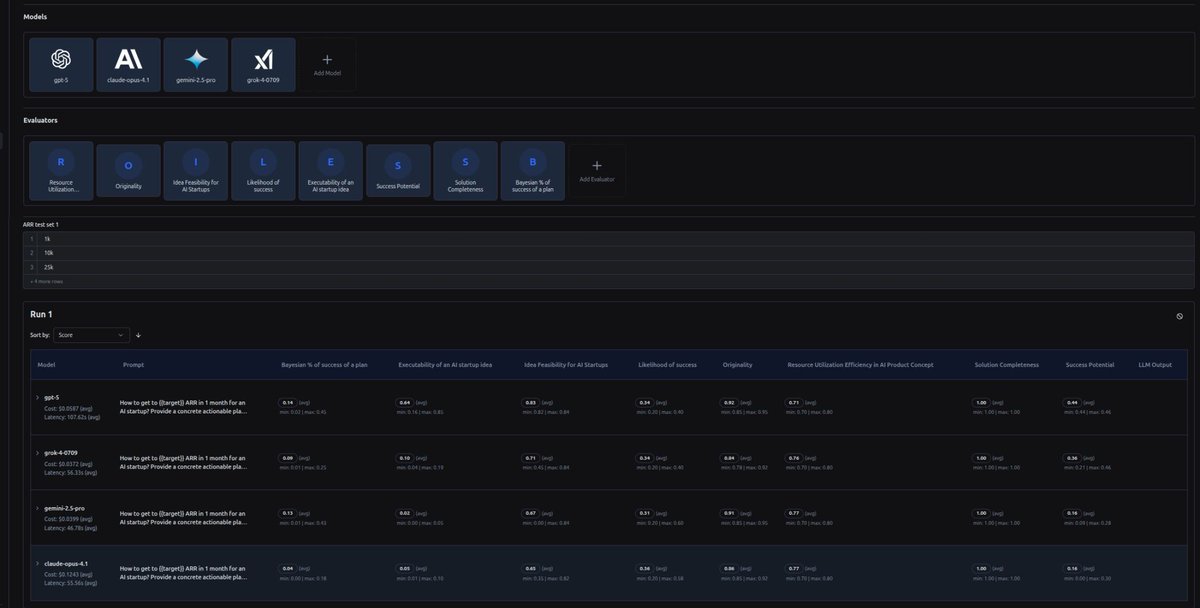Viewport: 1200px width, 608px height.
Task: Click 'Idea Feasibility for AI Startups' column header
Action: tap(565, 365)
